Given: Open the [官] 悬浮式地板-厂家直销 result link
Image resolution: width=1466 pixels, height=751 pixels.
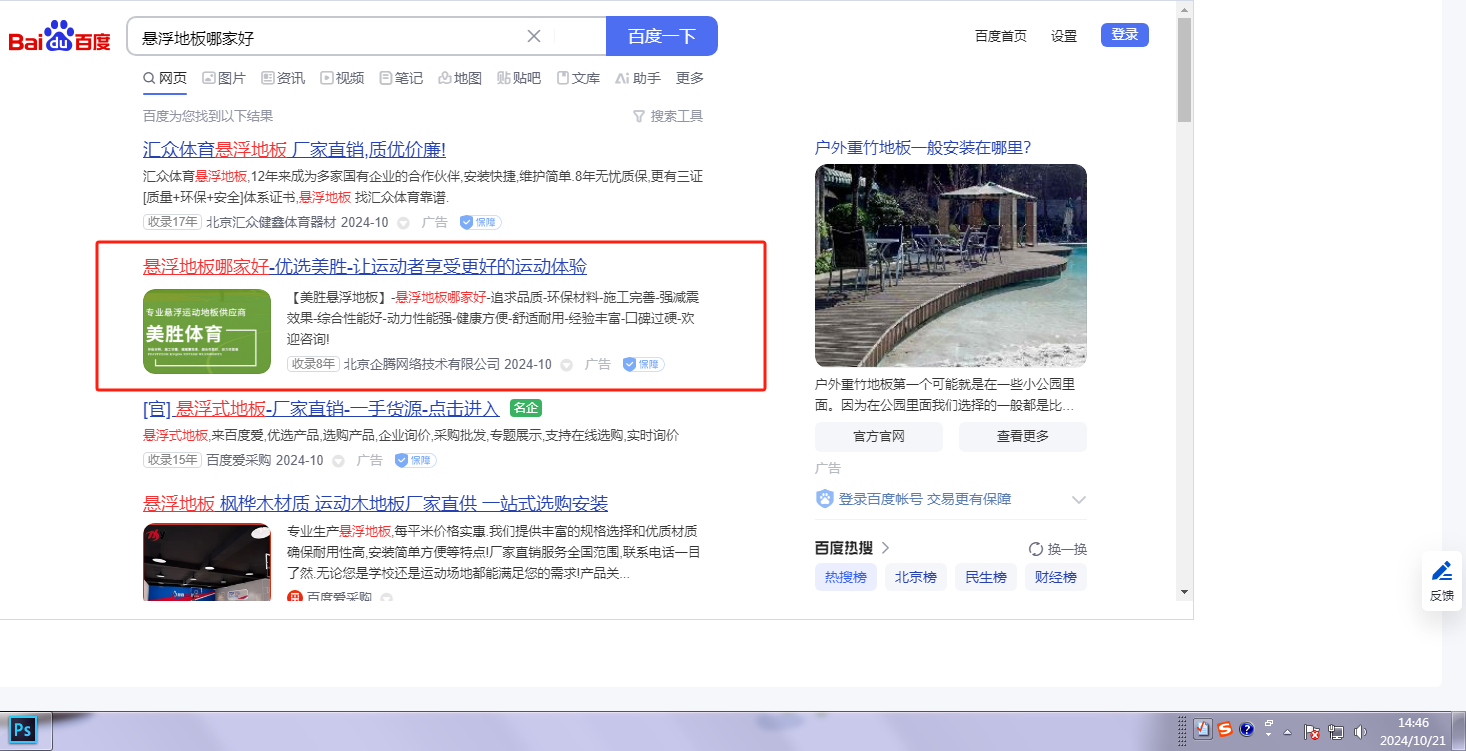Looking at the screenshot, I should coord(321,408).
